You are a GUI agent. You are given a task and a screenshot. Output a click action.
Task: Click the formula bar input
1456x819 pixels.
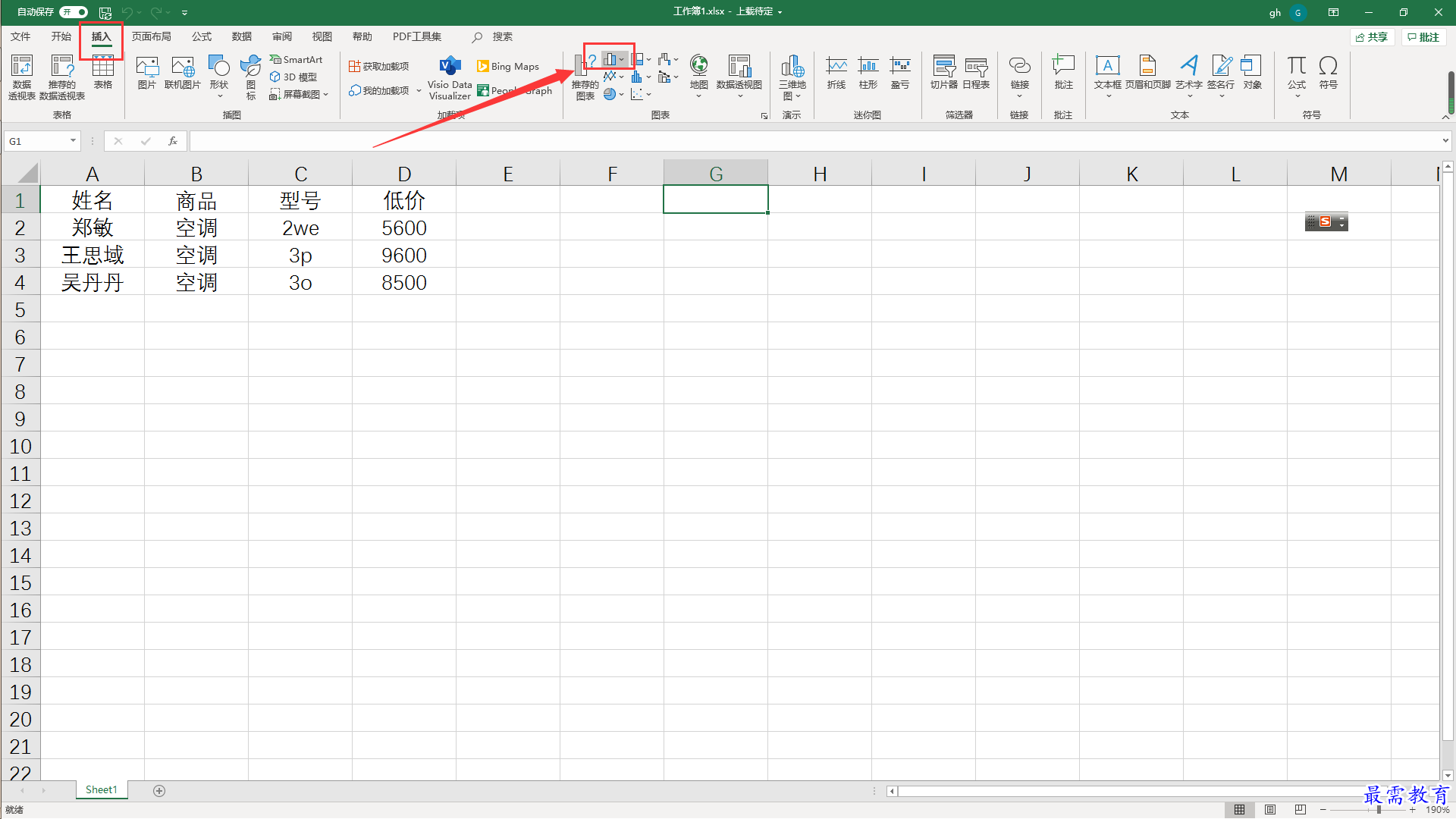[x=815, y=141]
